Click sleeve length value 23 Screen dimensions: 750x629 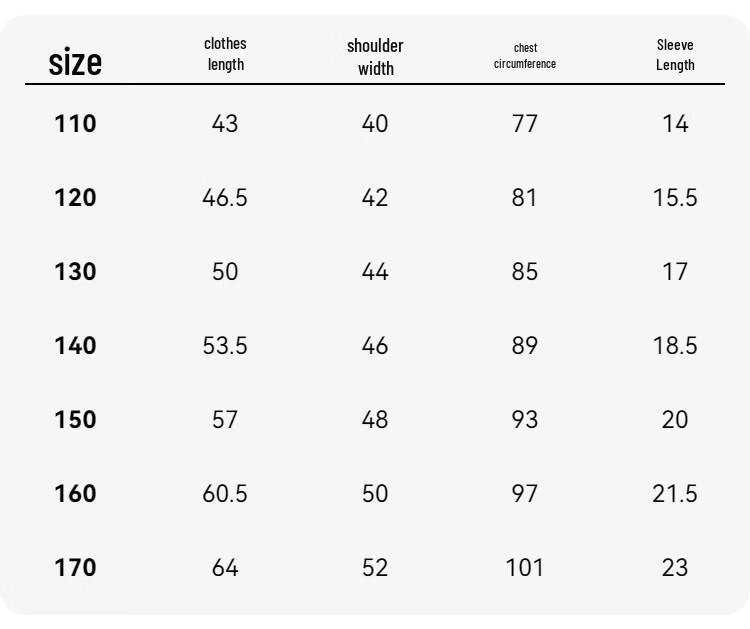pyautogui.click(x=675, y=568)
